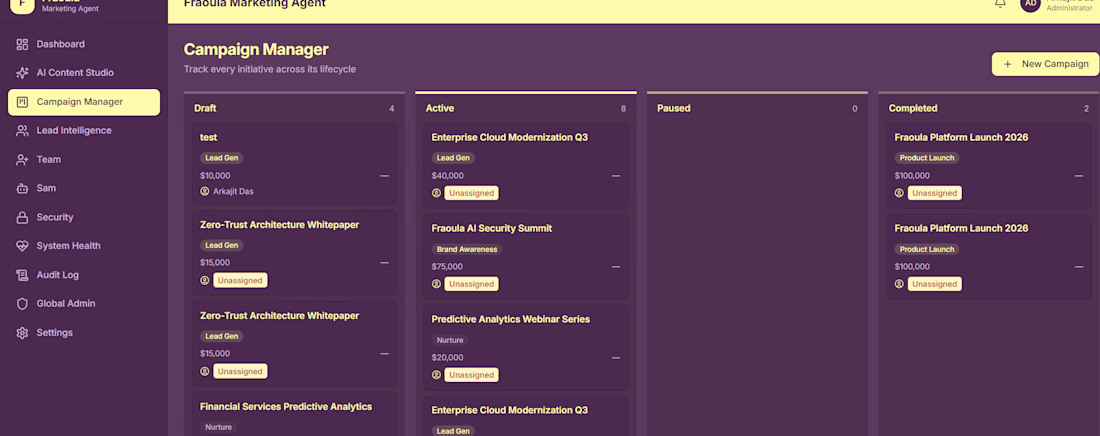This screenshot has width=1100, height=436.
Task: Go to Team via its add-person icon
Action: [22, 159]
